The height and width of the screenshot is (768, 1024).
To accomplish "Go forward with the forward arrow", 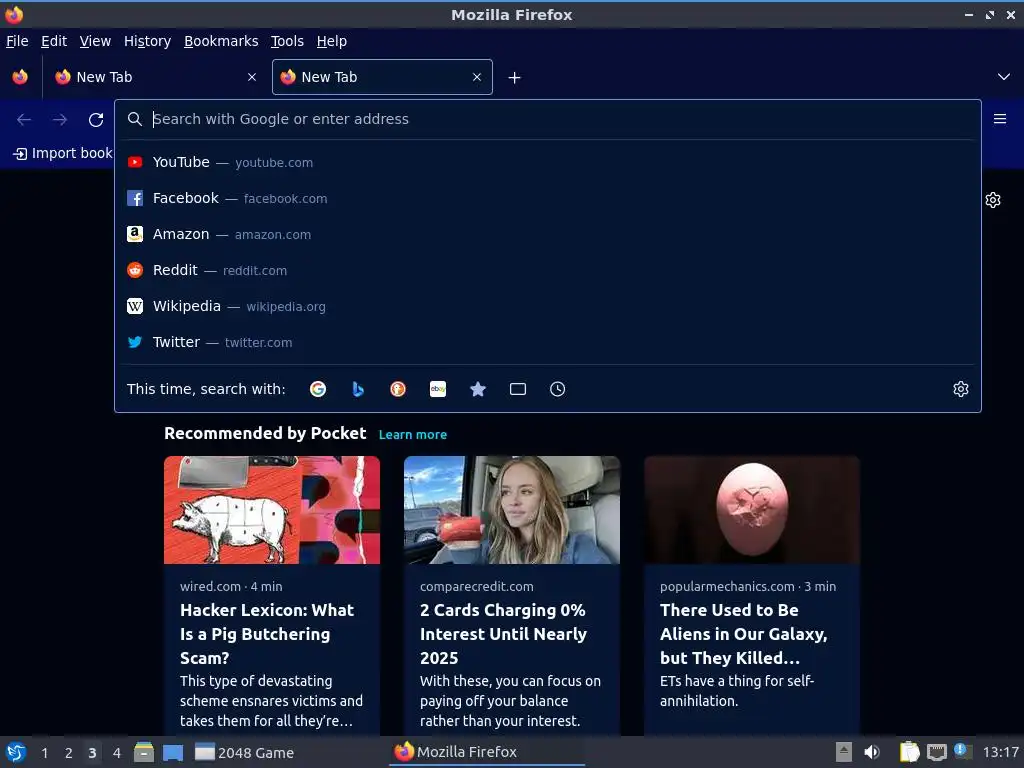I will coord(60,120).
